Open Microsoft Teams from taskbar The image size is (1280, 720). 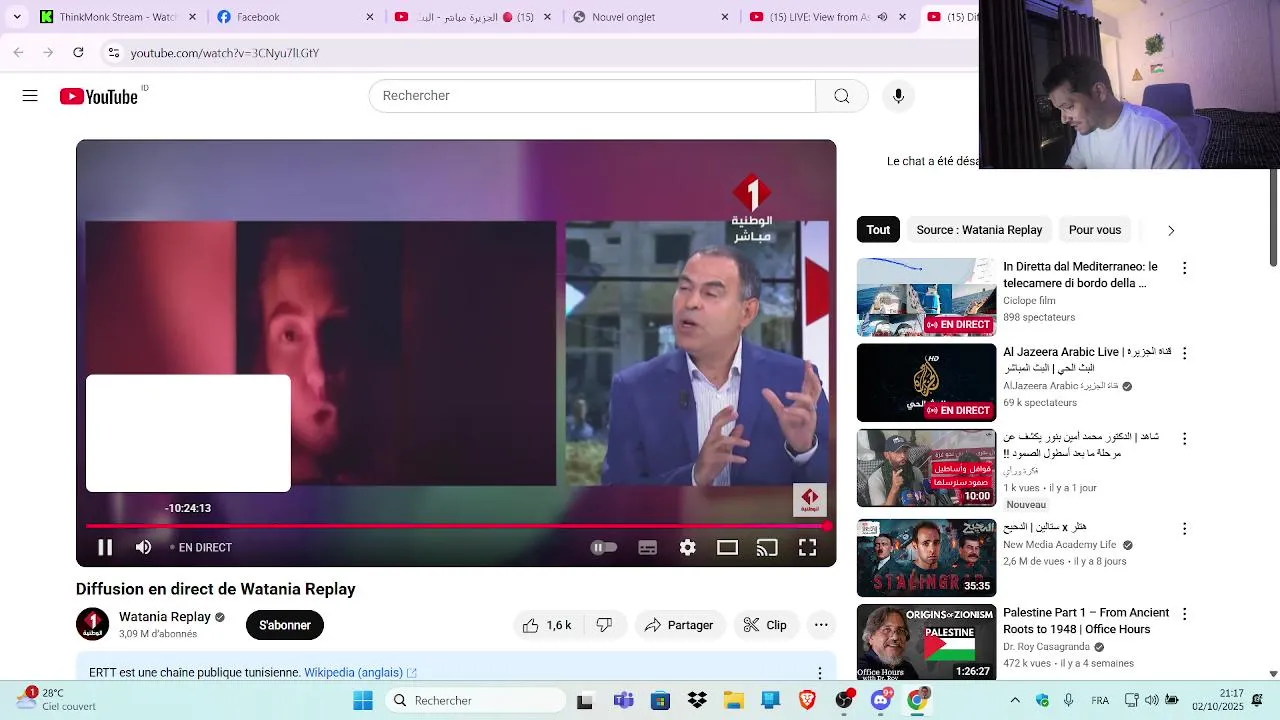coord(623,700)
